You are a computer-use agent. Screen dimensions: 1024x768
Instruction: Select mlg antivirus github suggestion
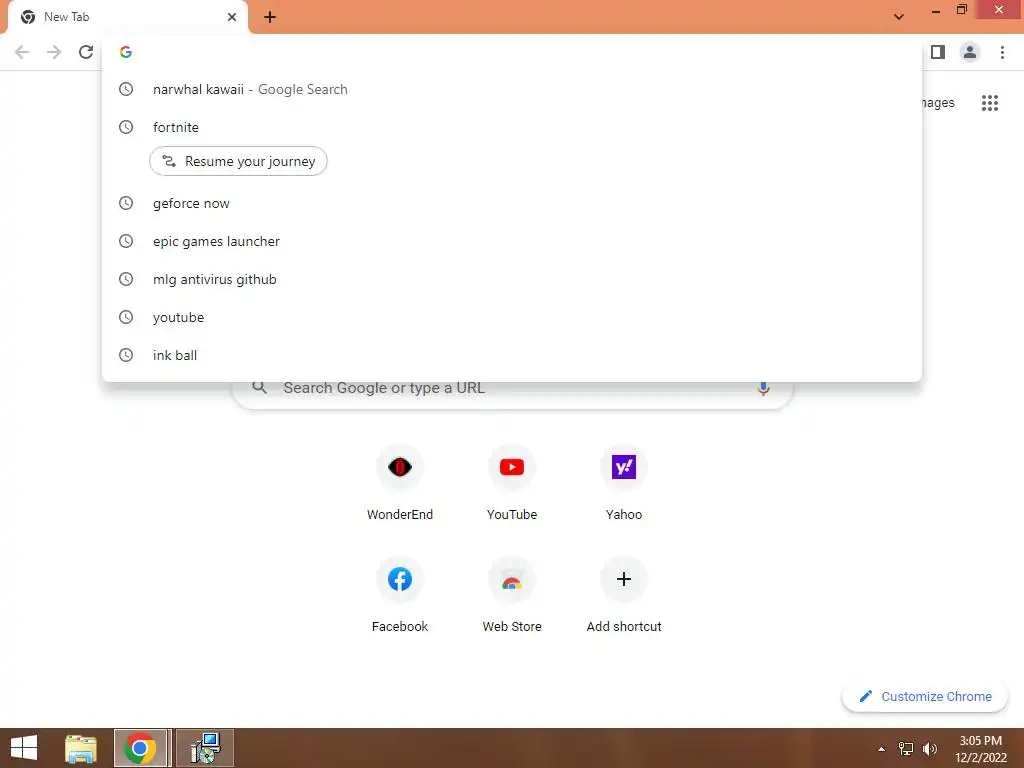(512, 280)
